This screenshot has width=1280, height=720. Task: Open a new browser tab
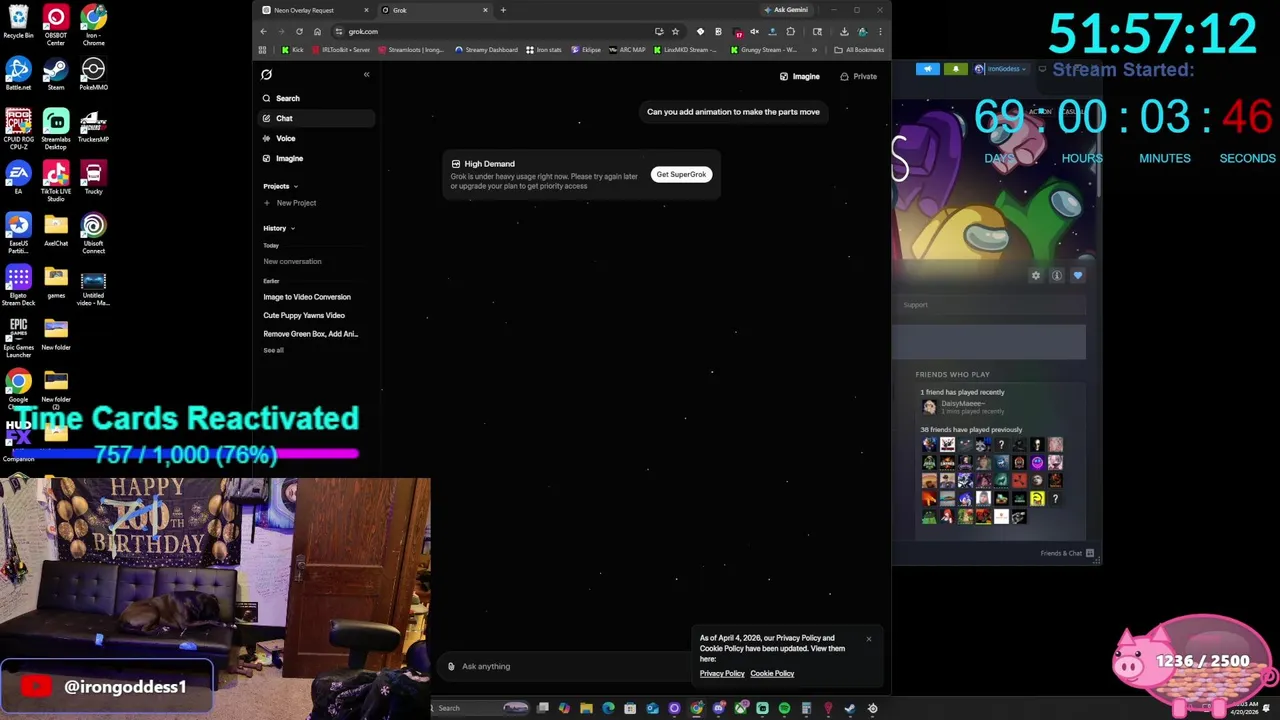(503, 10)
